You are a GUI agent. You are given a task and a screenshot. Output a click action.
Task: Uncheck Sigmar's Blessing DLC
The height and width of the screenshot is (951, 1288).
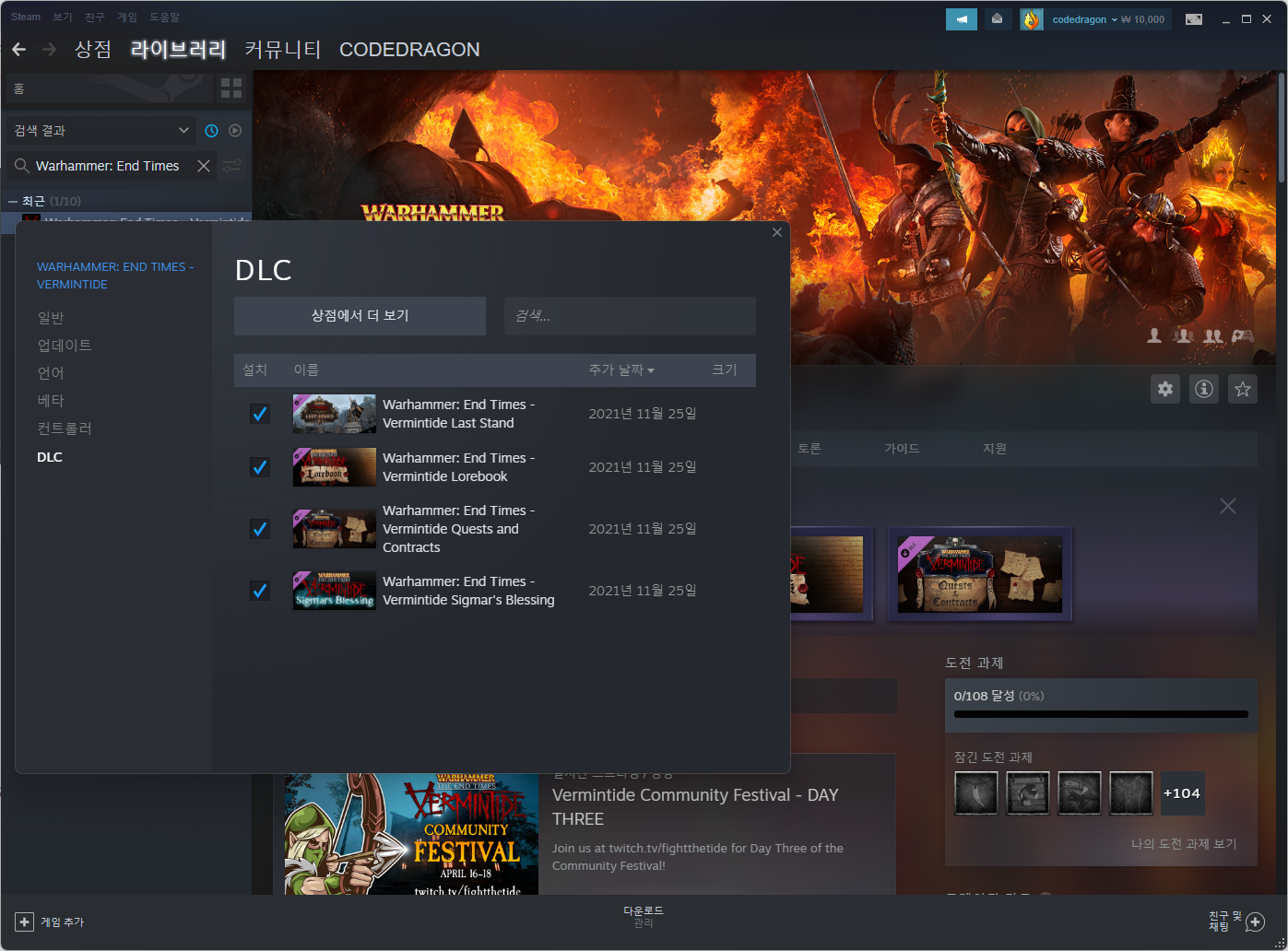click(260, 591)
